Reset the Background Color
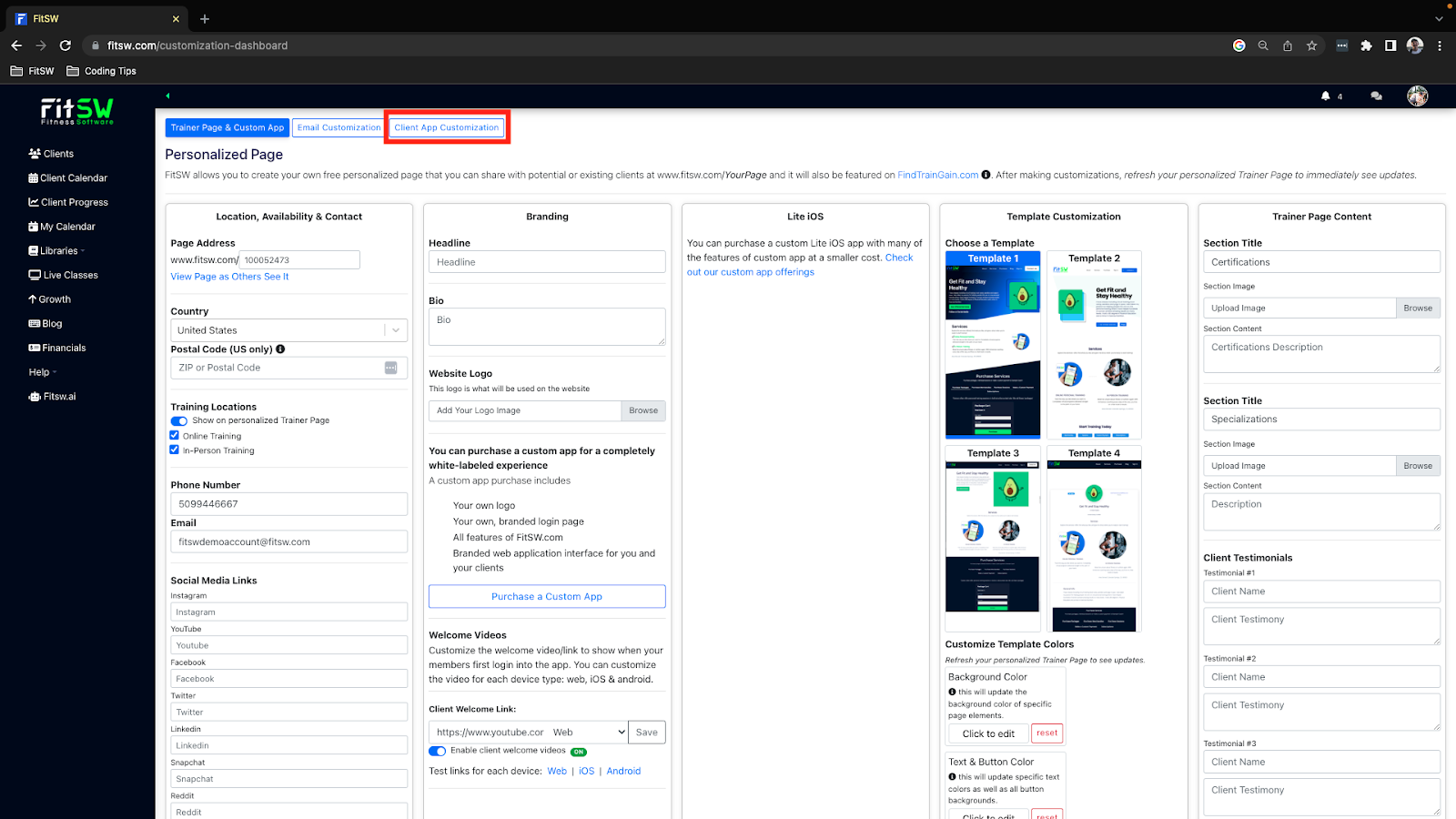 (1047, 733)
